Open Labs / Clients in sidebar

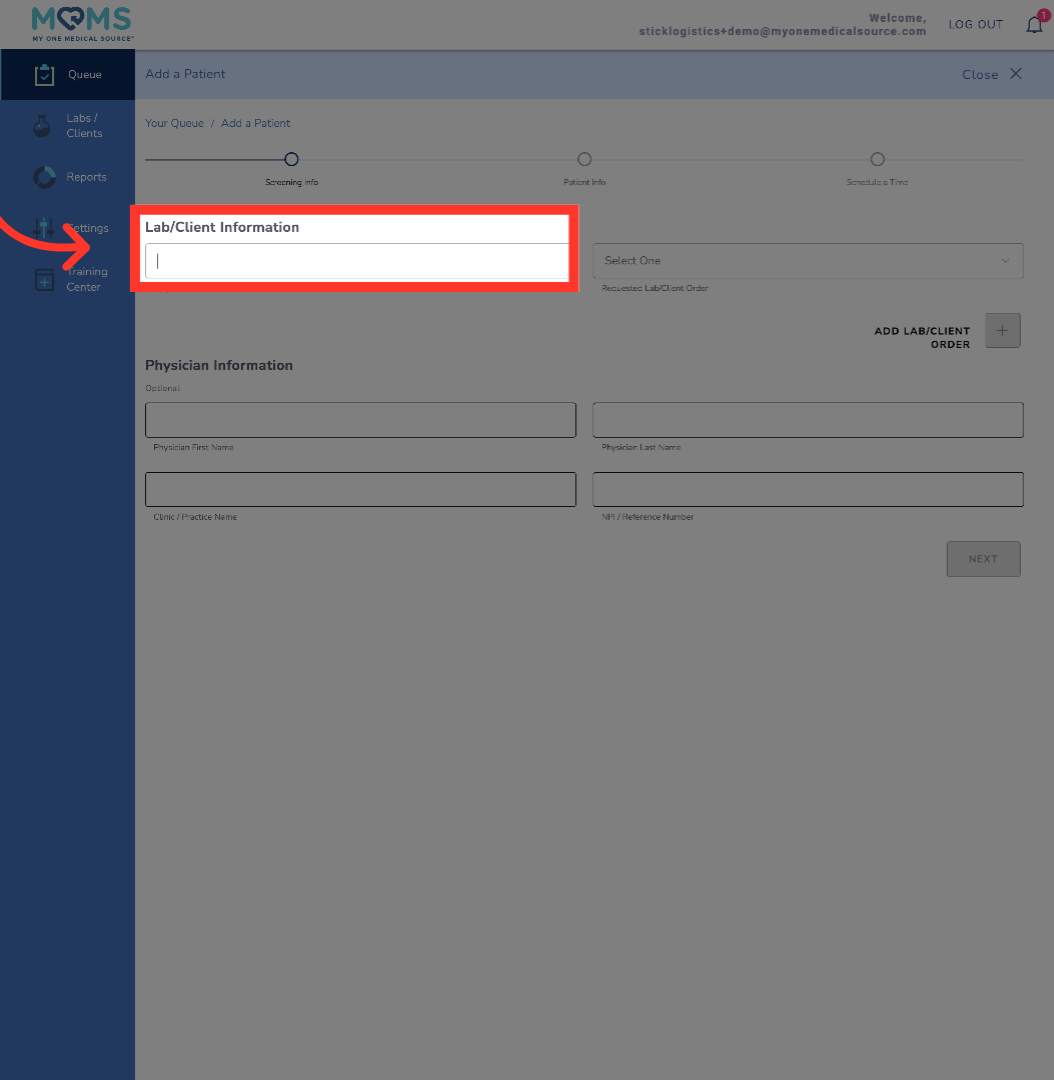pyautogui.click(x=68, y=126)
